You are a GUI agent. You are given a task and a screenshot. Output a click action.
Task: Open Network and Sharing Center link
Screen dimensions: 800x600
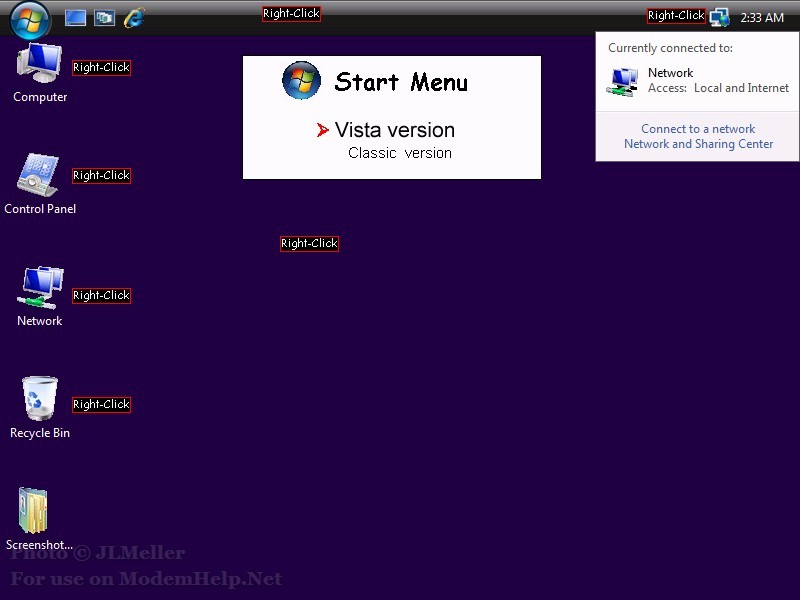point(698,144)
